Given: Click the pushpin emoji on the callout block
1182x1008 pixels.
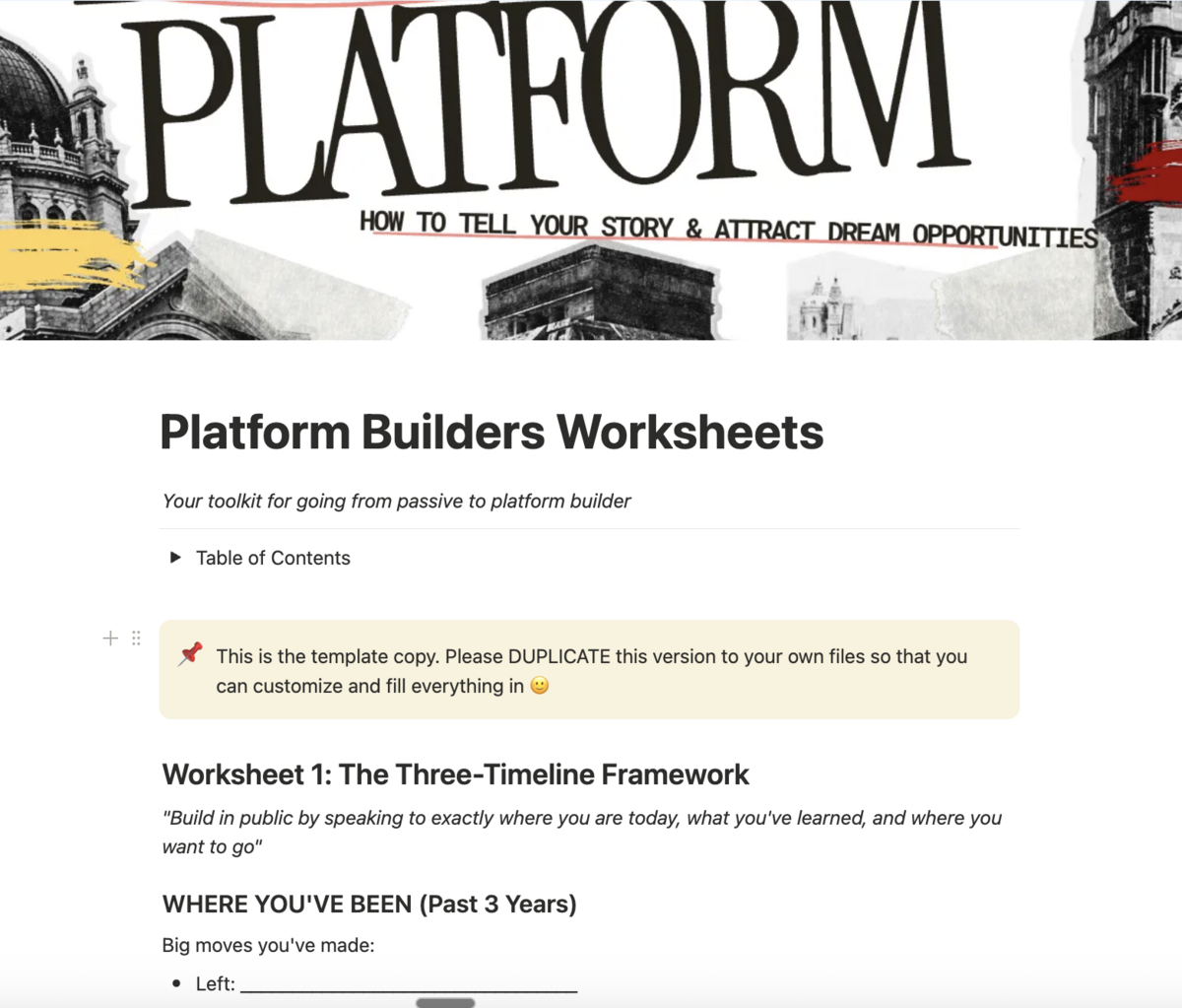Looking at the screenshot, I should (190, 654).
